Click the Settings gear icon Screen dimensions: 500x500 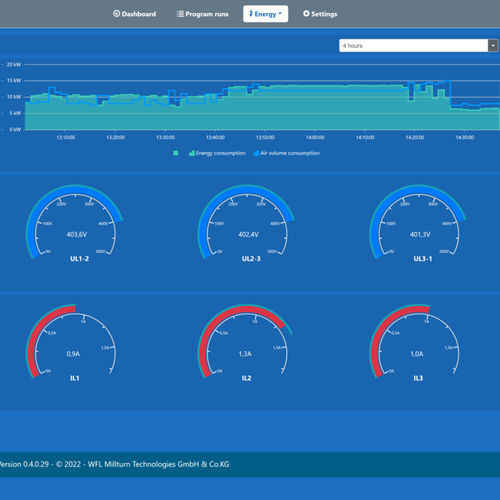pos(306,14)
